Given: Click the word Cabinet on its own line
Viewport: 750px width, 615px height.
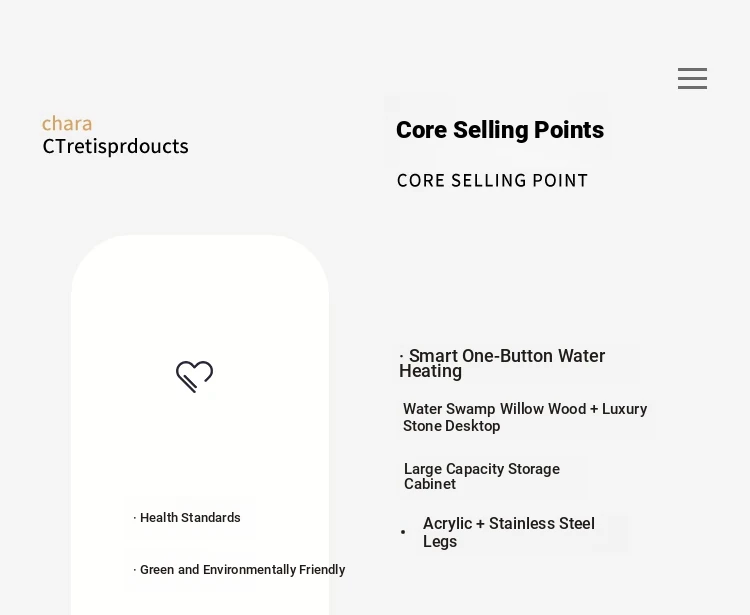Looking at the screenshot, I should coord(430,484).
